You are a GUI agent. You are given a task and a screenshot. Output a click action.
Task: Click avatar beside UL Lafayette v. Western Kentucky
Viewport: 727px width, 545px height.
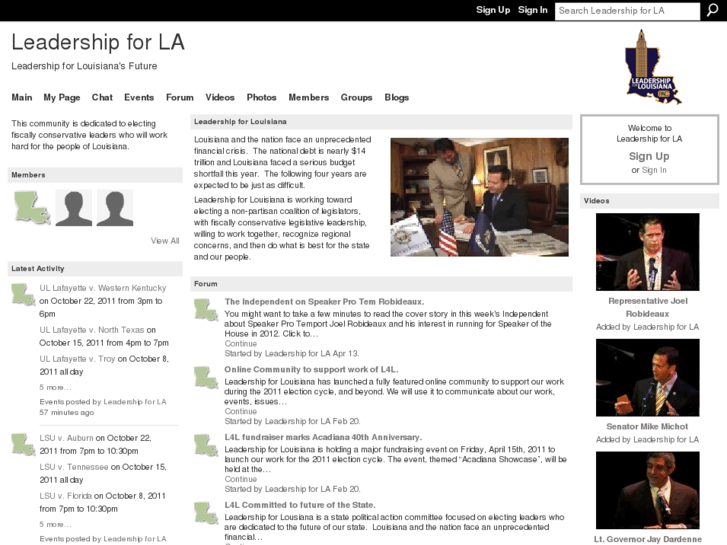click(23, 295)
